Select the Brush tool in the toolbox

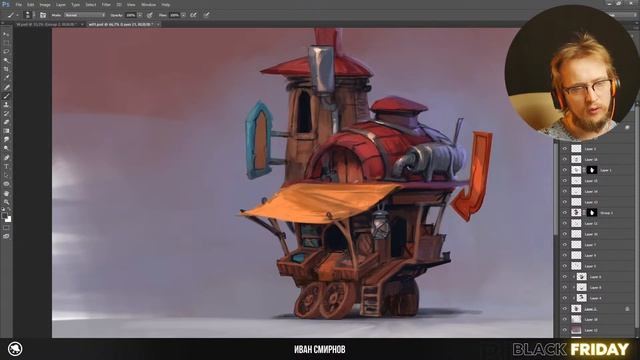click(x=6, y=96)
